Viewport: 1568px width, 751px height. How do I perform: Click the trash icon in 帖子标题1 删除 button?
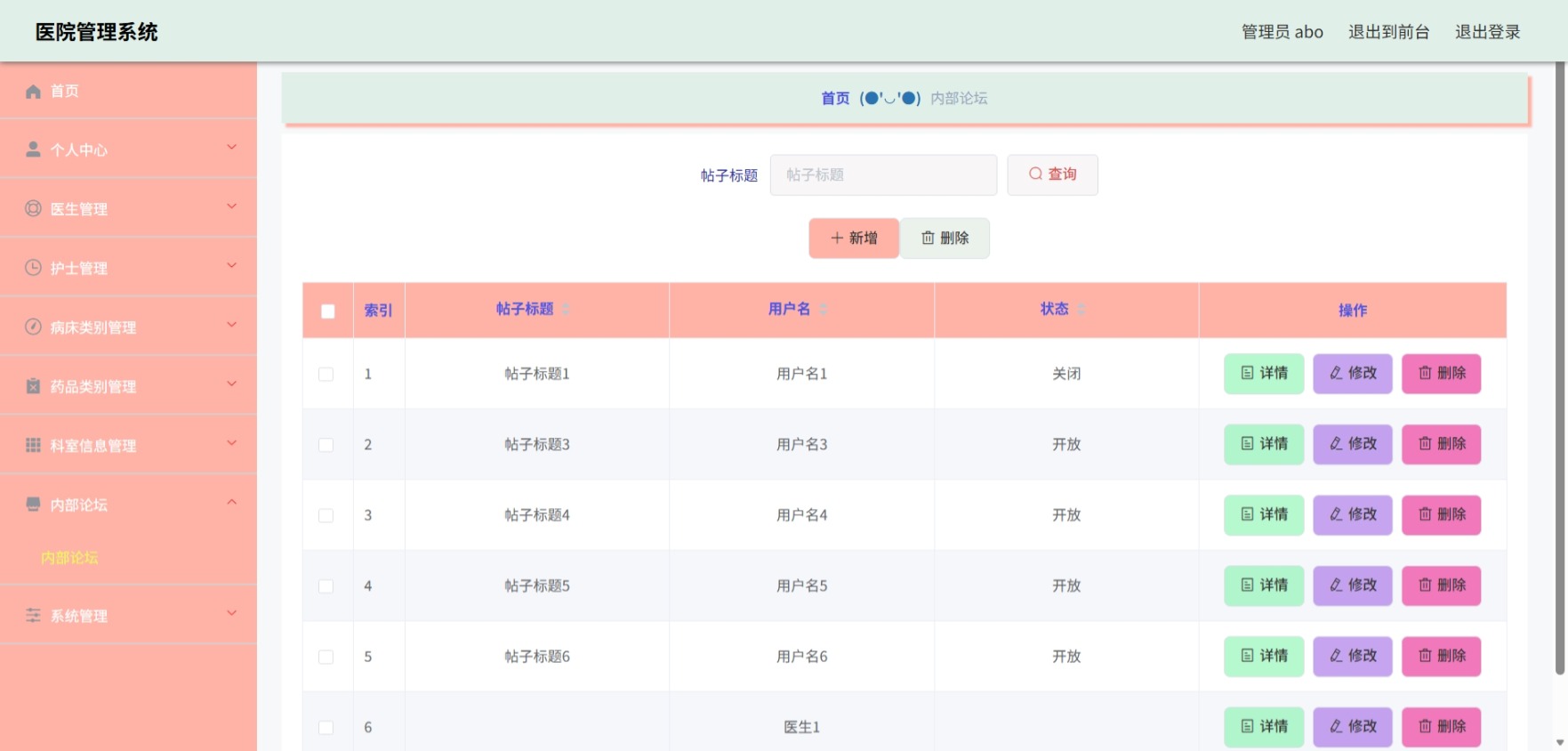1425,373
